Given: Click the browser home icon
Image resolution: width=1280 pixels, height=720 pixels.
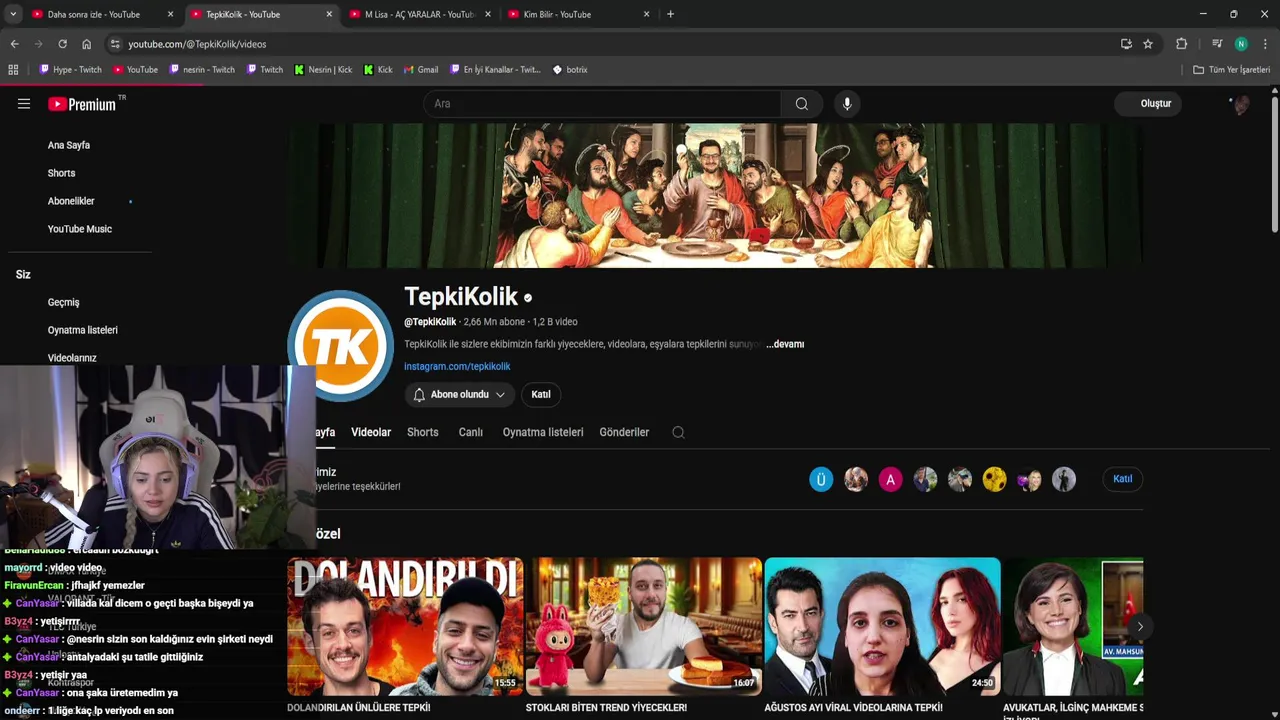Looking at the screenshot, I should [x=86, y=44].
